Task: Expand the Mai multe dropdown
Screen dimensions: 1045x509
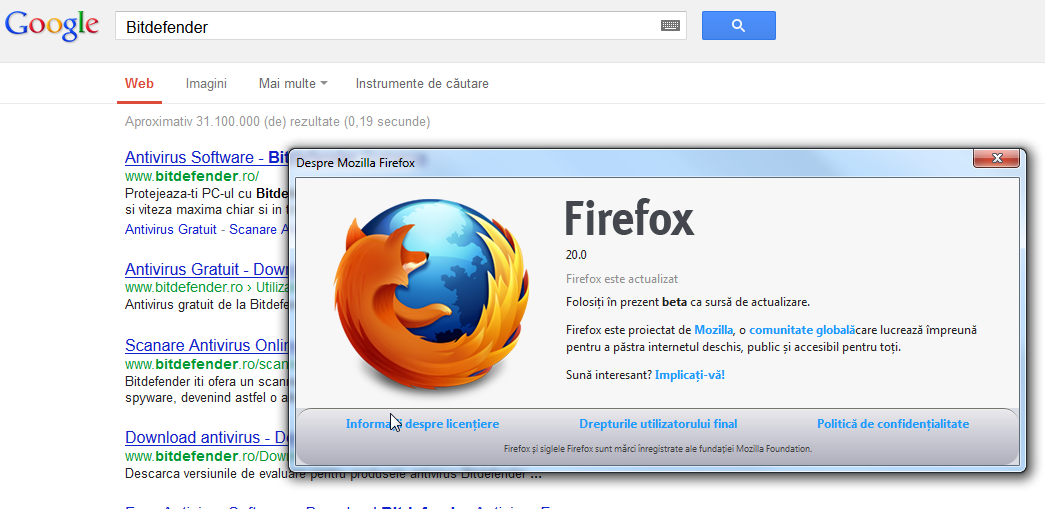Action: pos(293,84)
